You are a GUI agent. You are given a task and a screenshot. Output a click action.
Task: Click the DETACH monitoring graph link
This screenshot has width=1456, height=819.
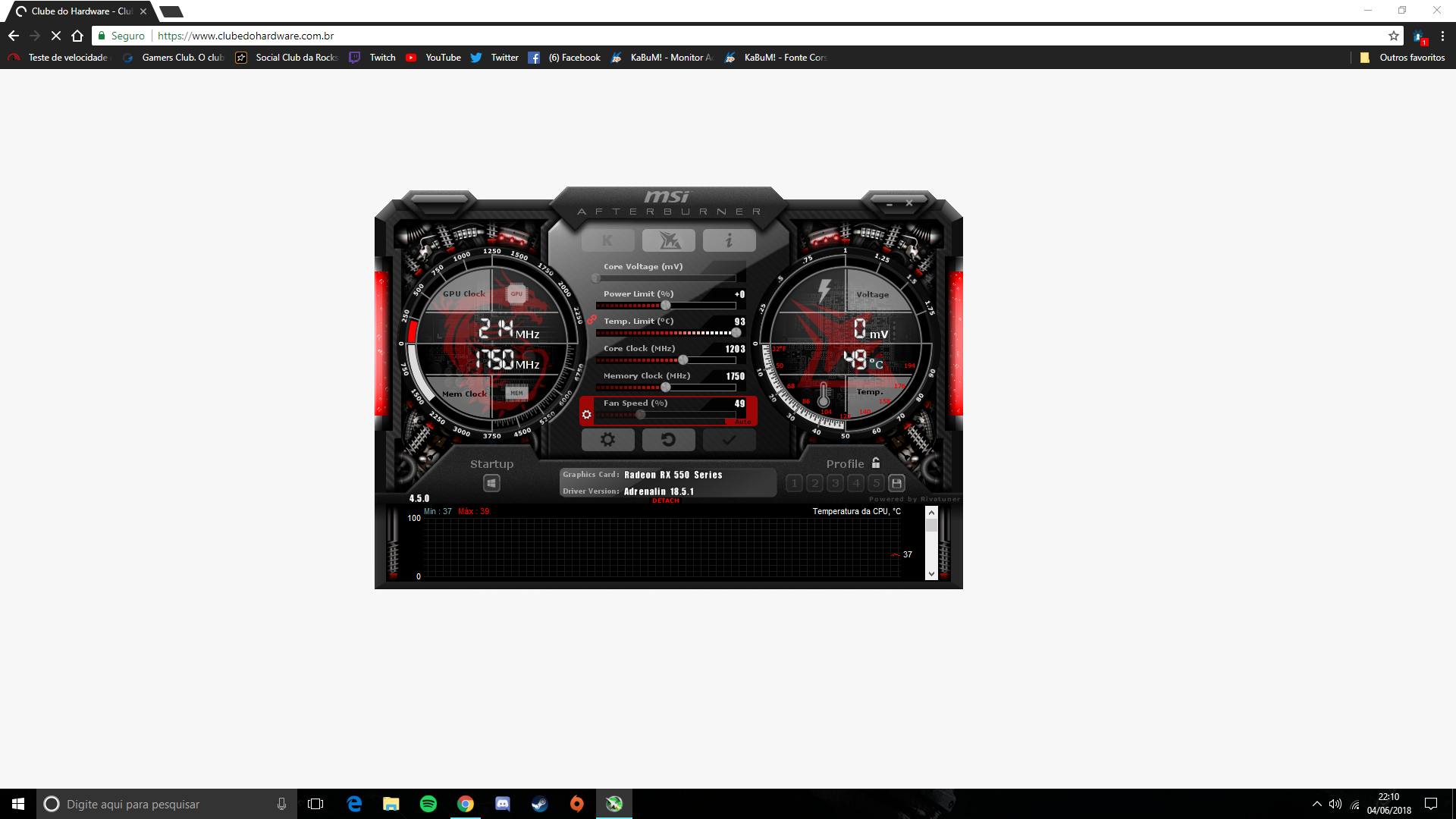pyautogui.click(x=666, y=500)
